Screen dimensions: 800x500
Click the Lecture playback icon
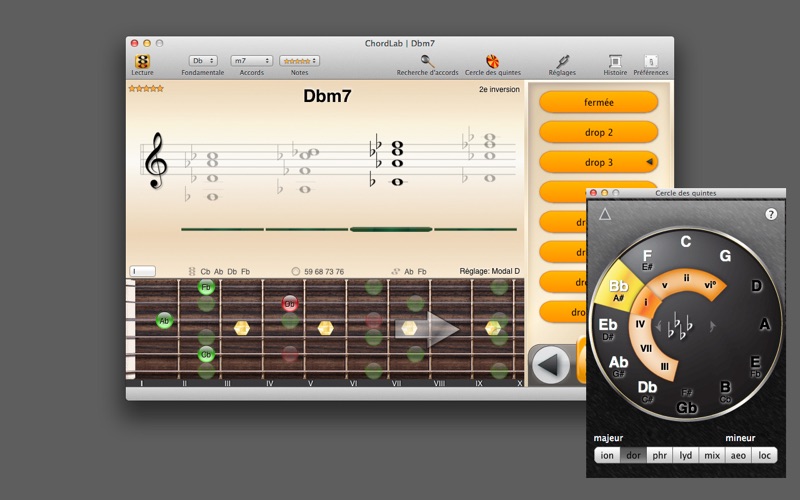(x=142, y=61)
